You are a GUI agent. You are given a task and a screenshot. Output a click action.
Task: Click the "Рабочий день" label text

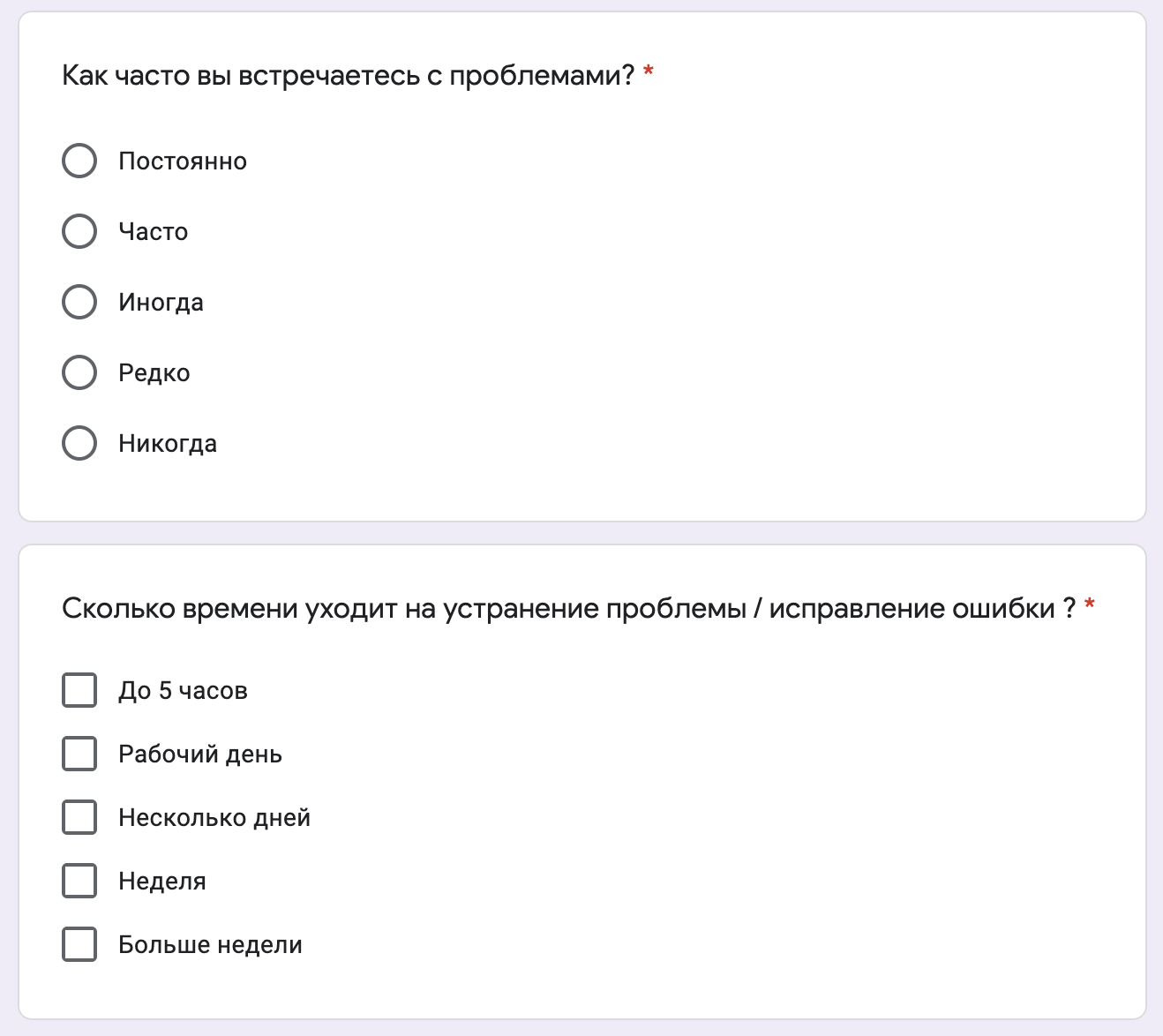click(x=200, y=754)
